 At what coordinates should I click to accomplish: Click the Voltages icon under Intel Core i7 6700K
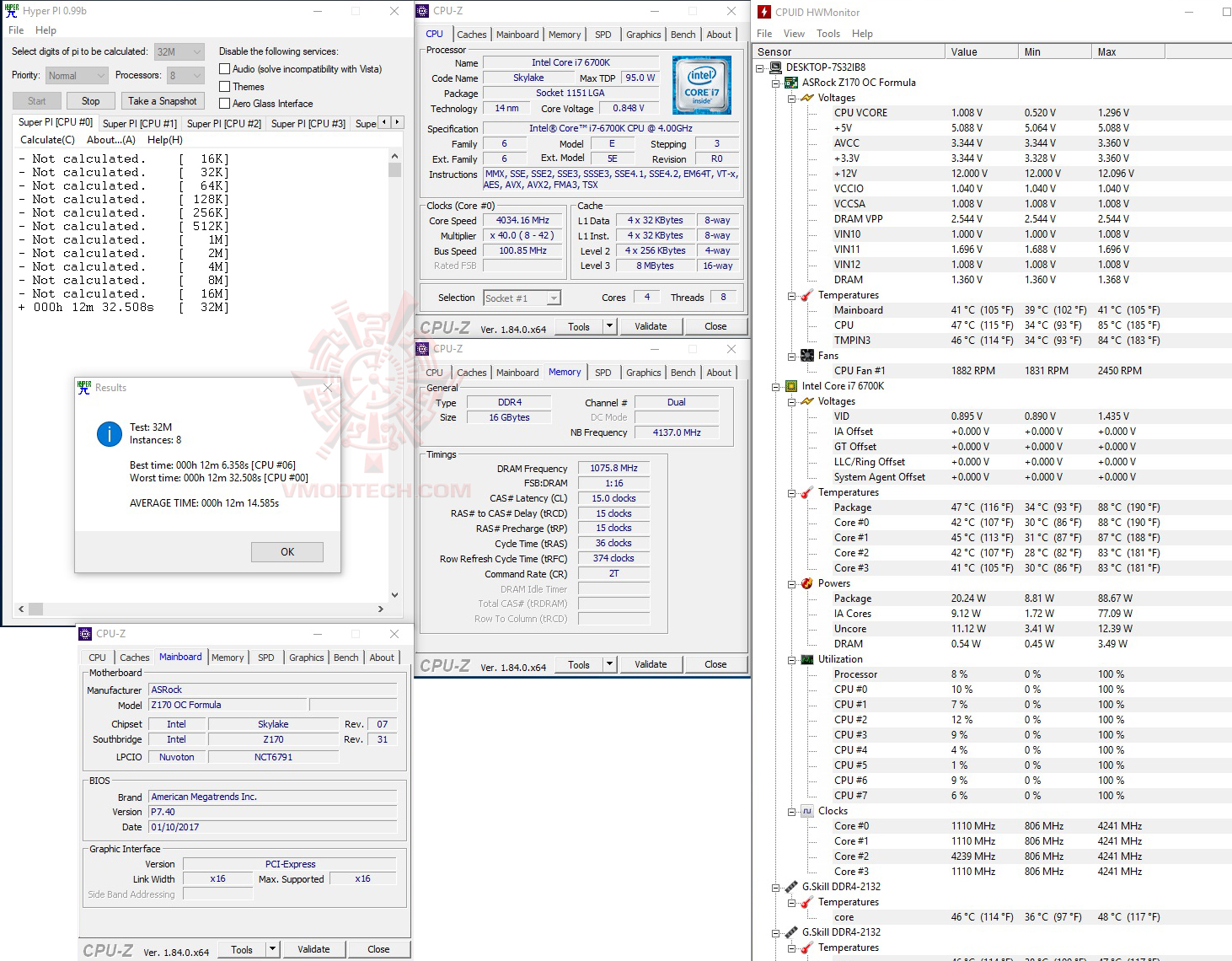(x=807, y=401)
